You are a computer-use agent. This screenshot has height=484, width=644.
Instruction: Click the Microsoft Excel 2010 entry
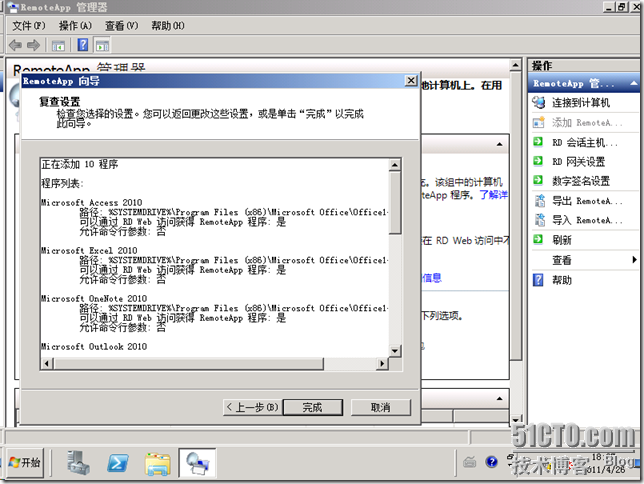pos(89,251)
